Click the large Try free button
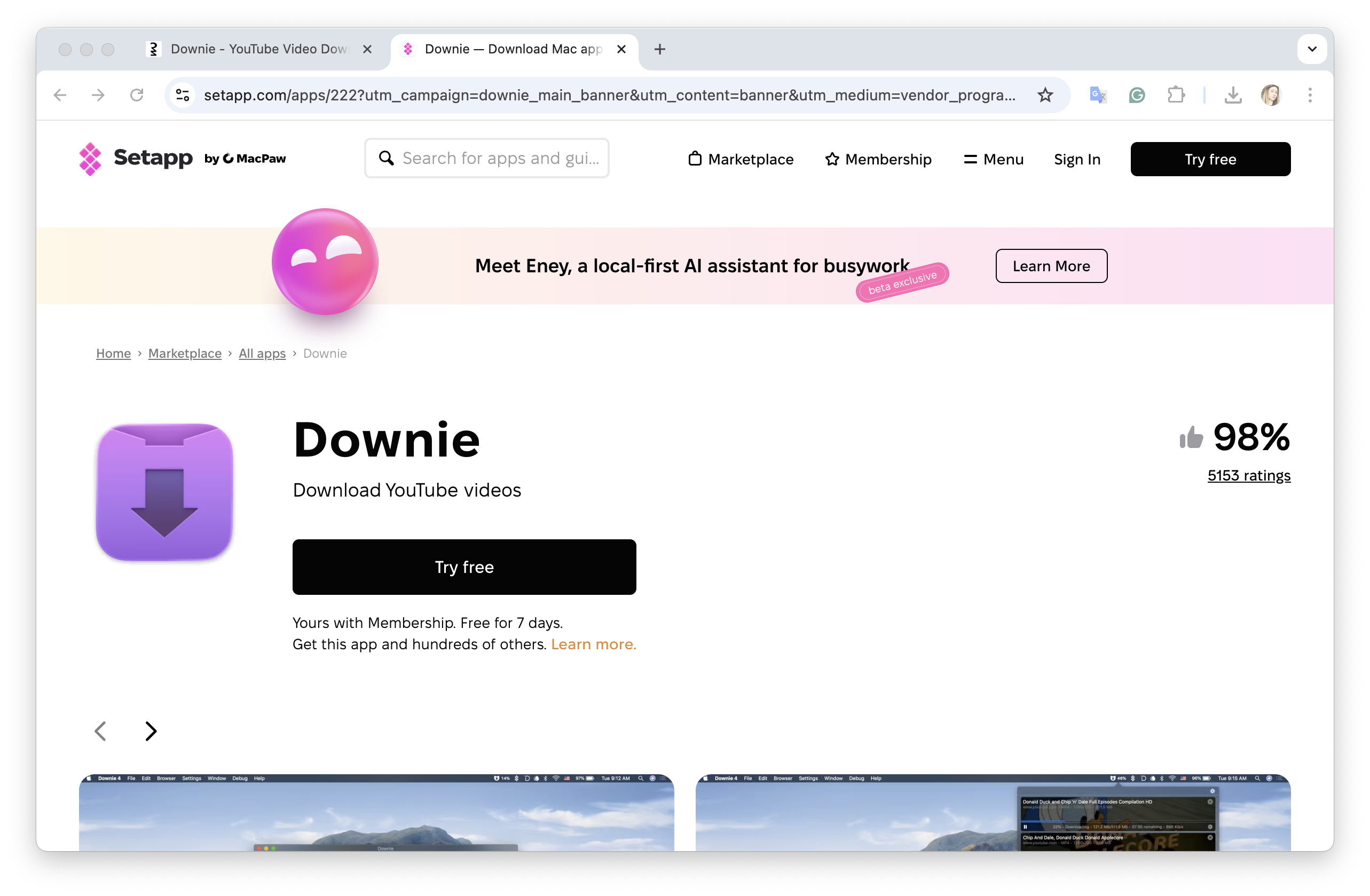The height and width of the screenshot is (896, 1370). click(464, 567)
